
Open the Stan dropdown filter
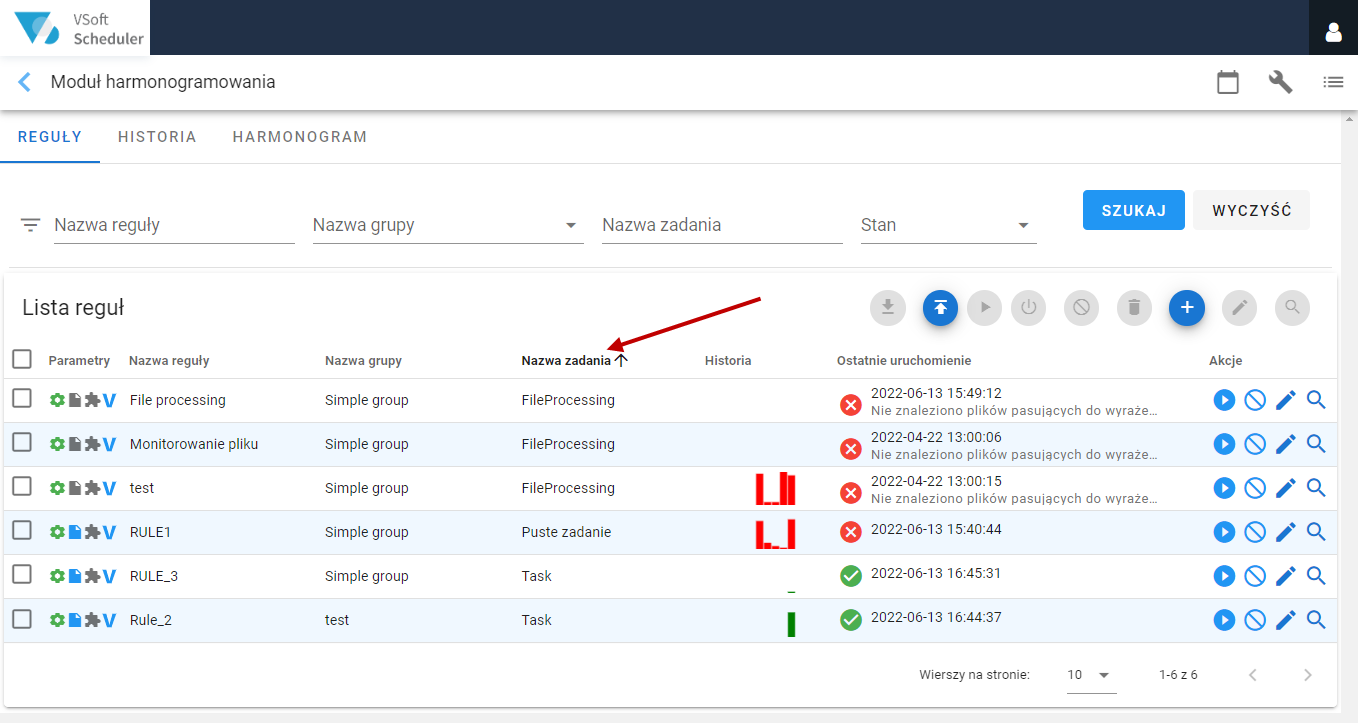[948, 225]
